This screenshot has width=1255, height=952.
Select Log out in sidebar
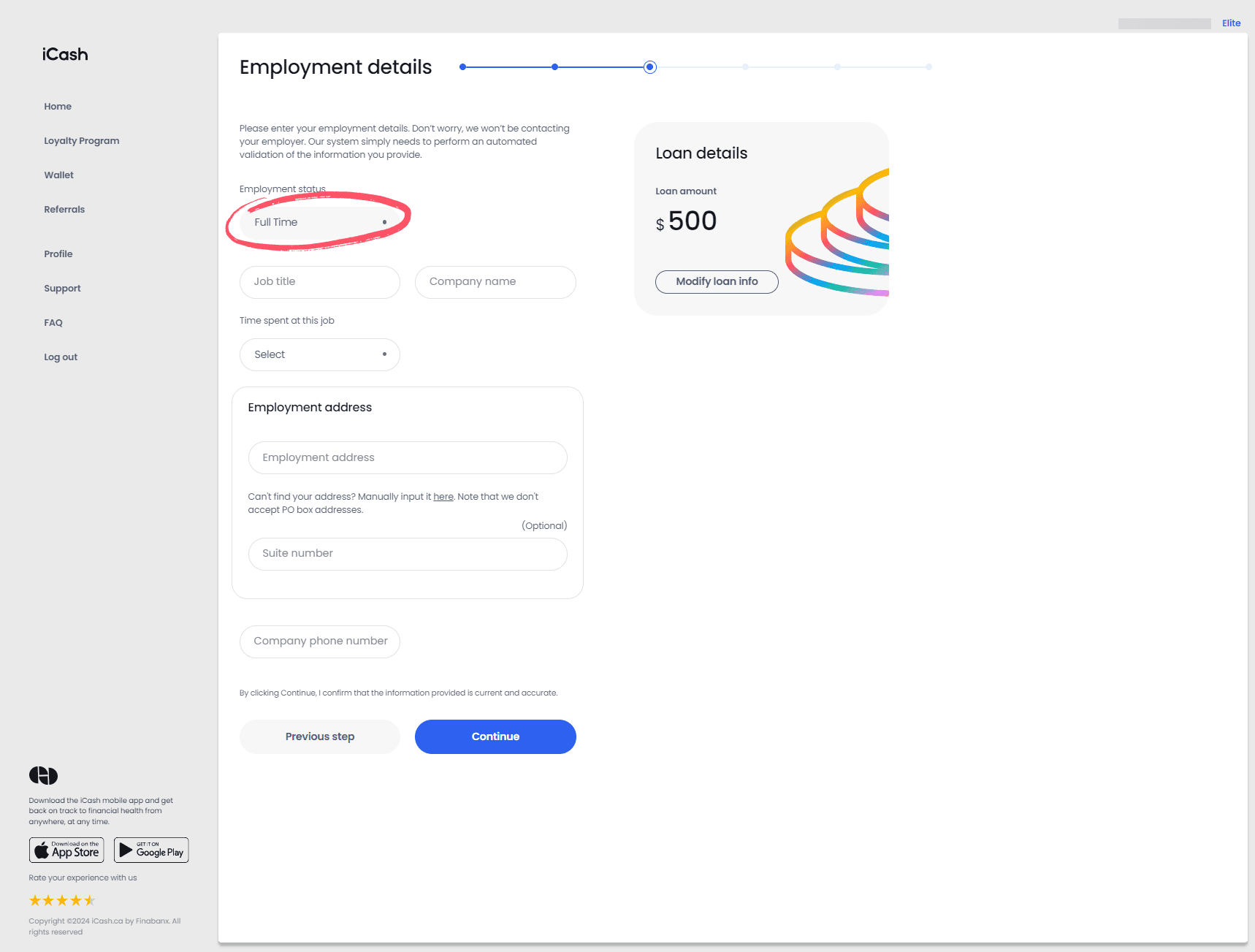(61, 357)
